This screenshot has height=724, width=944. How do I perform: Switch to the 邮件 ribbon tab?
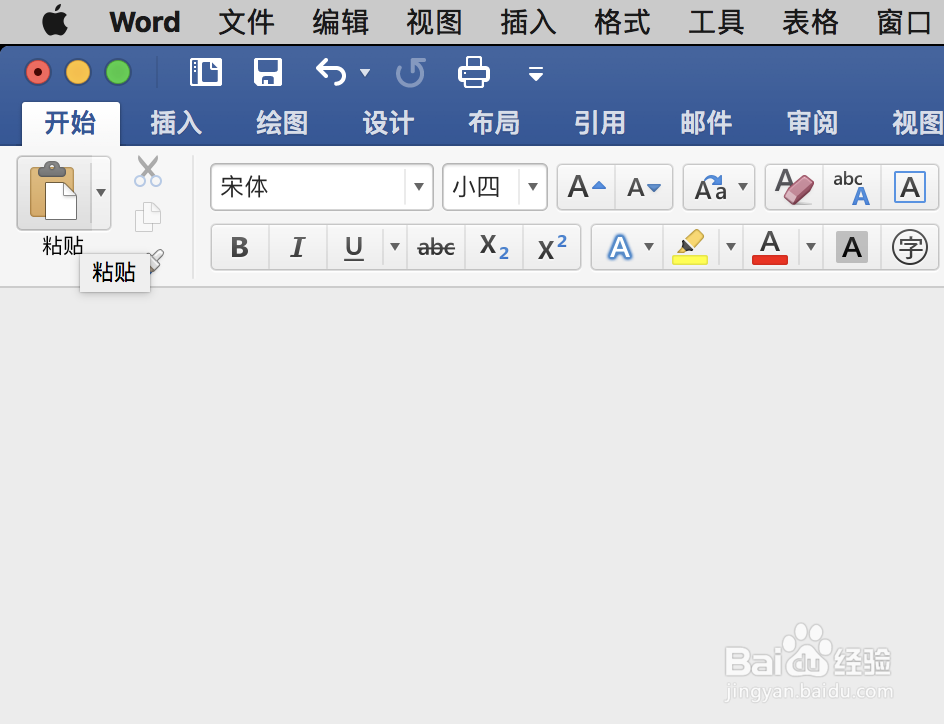click(706, 123)
